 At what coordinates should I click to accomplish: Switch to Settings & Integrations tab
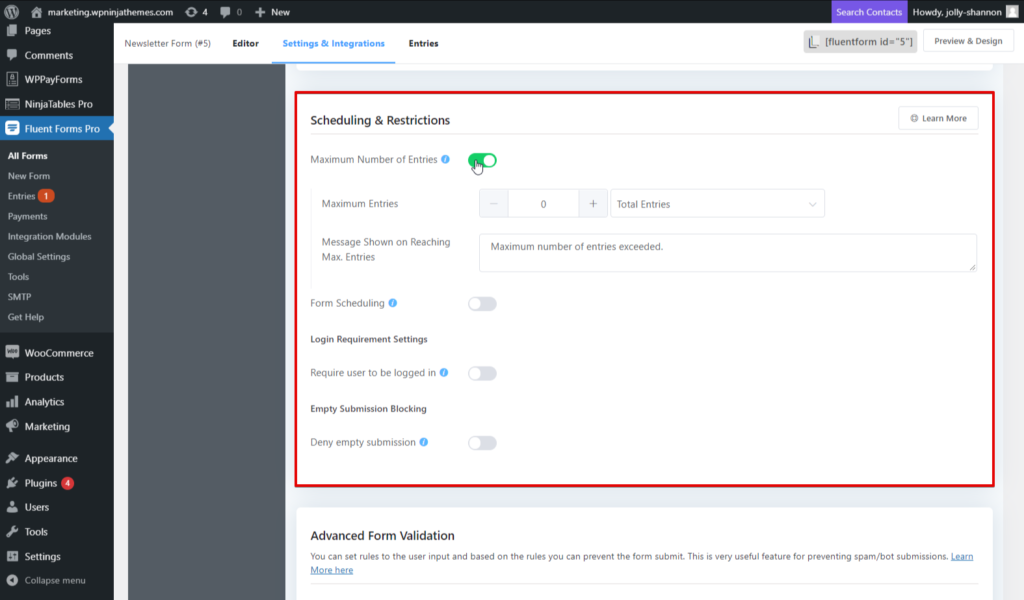[334, 43]
